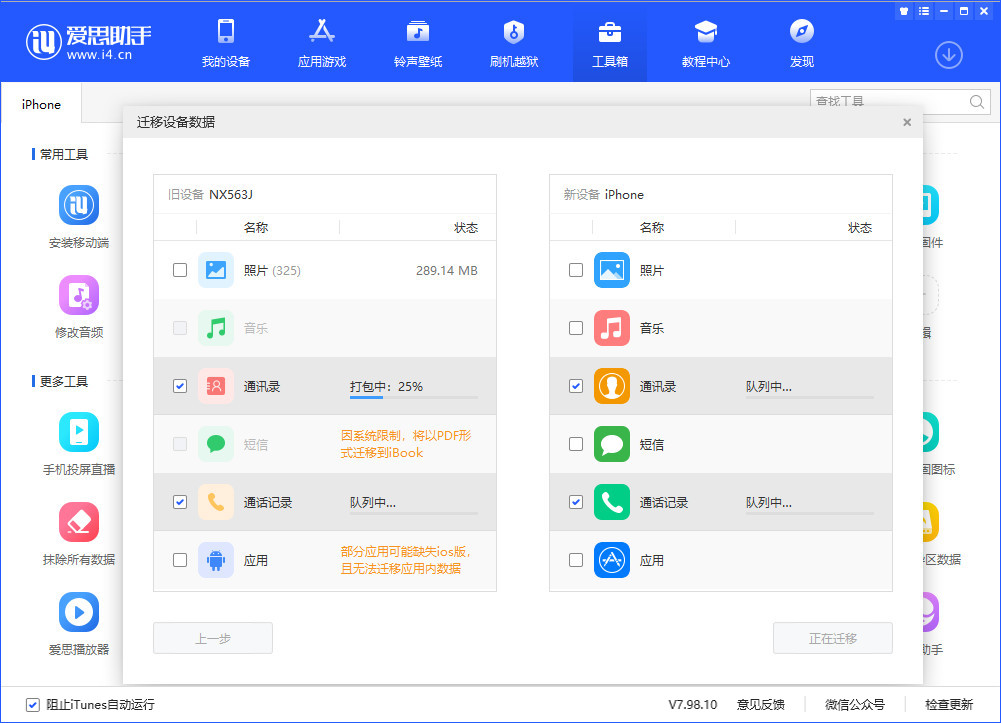Switch to the iPhone tab
1001x723 pixels.
point(41,104)
